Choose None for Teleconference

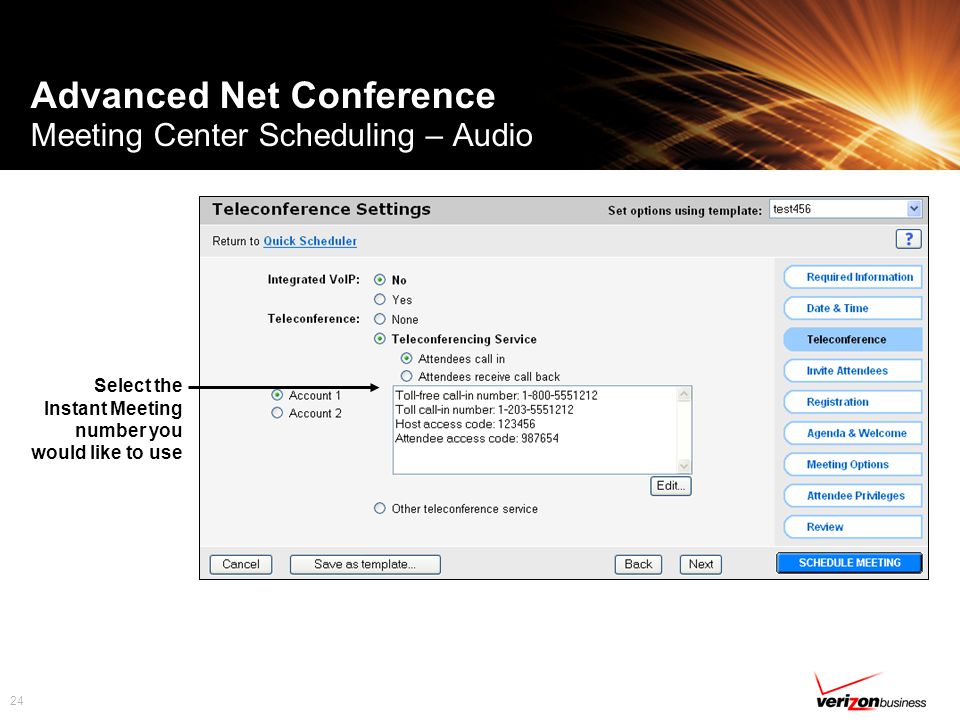coord(380,319)
